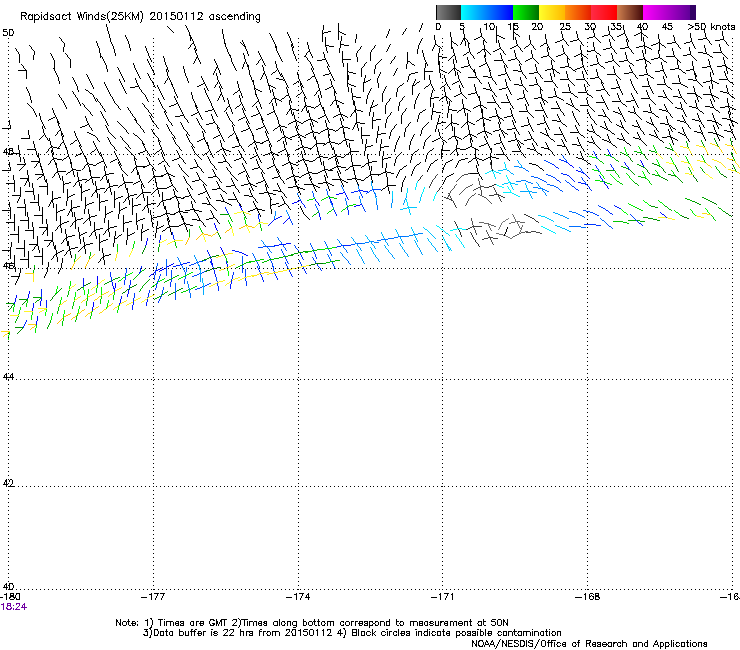Click the -177 longitude label

153,597
